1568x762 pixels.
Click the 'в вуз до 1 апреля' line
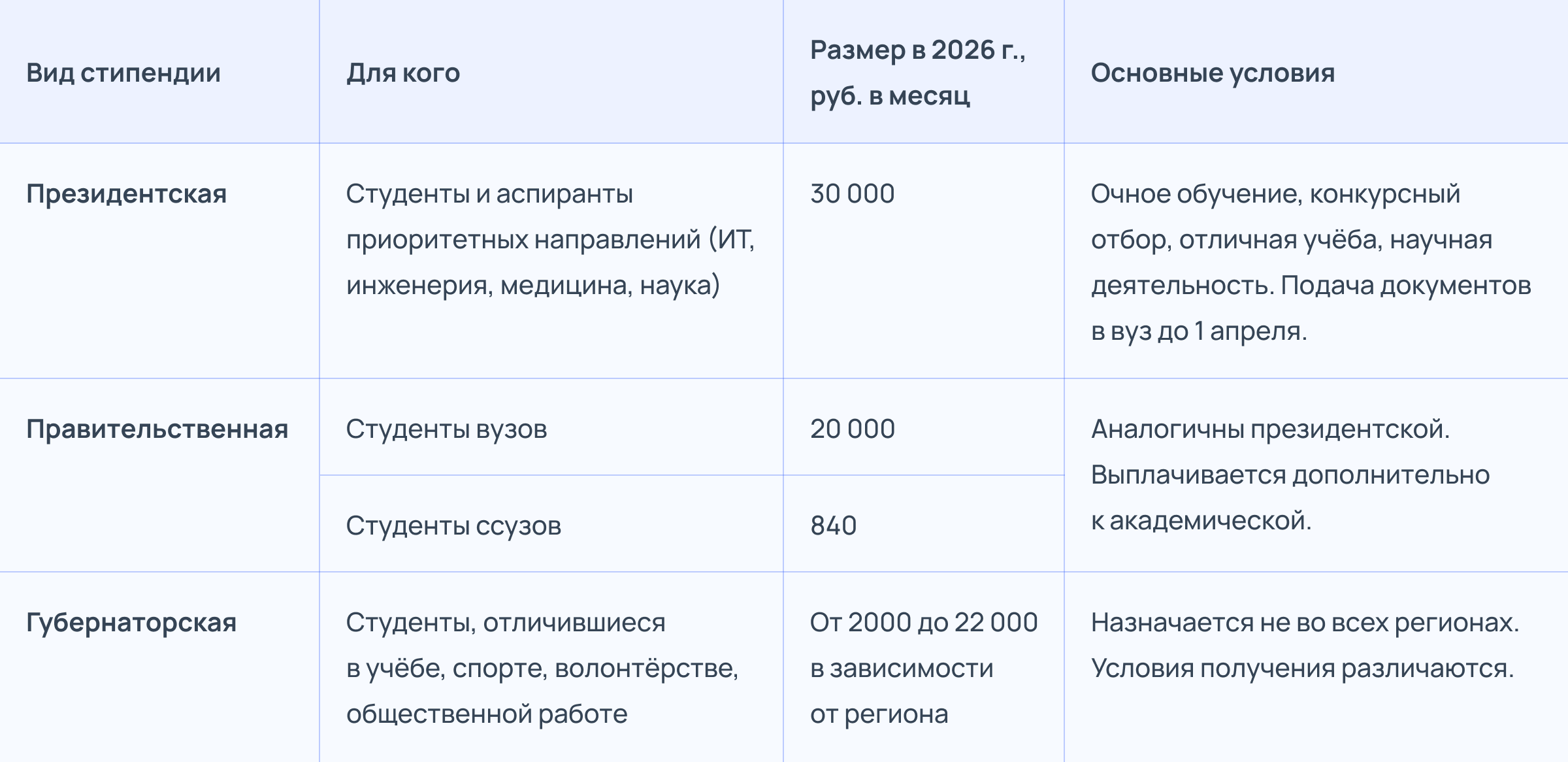(x=1199, y=331)
